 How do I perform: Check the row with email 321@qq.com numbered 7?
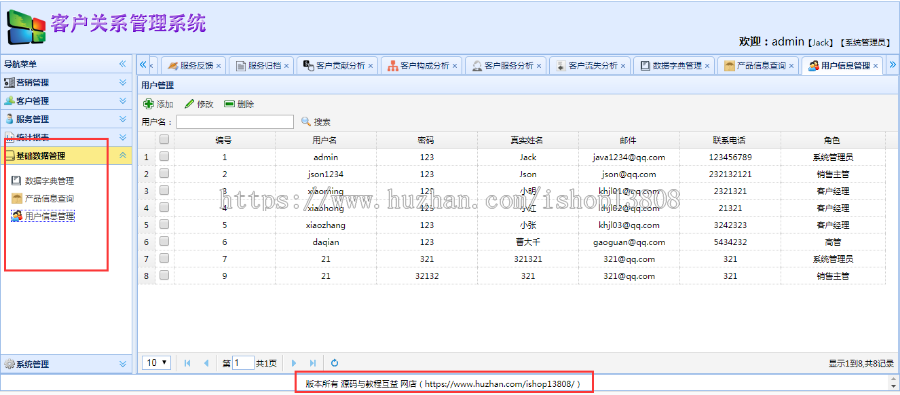click(164, 258)
